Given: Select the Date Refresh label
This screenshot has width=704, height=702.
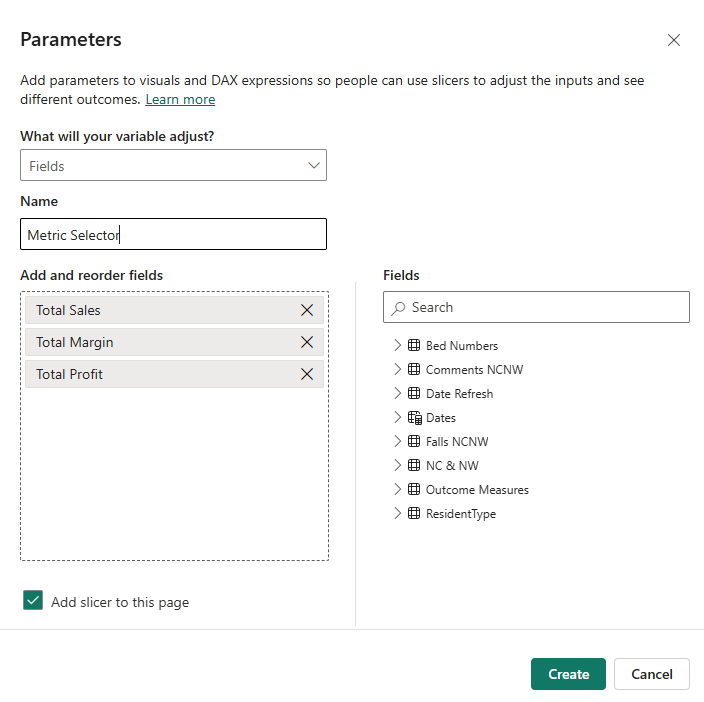Looking at the screenshot, I should point(459,394).
